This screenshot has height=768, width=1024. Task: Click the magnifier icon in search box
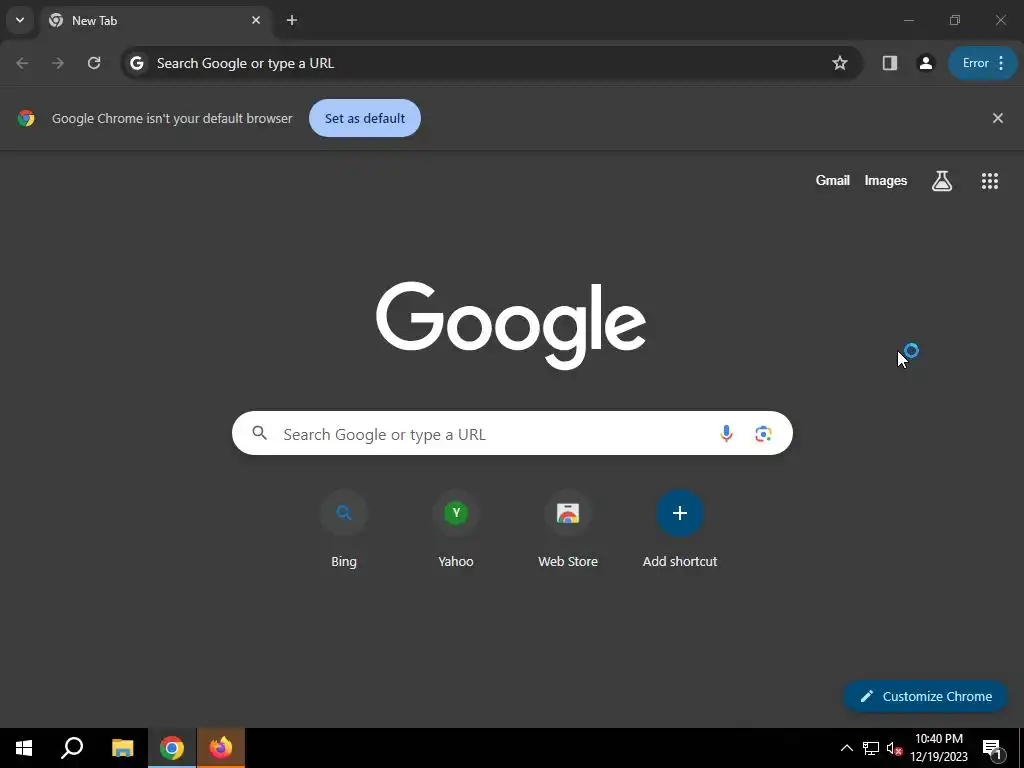(x=259, y=433)
